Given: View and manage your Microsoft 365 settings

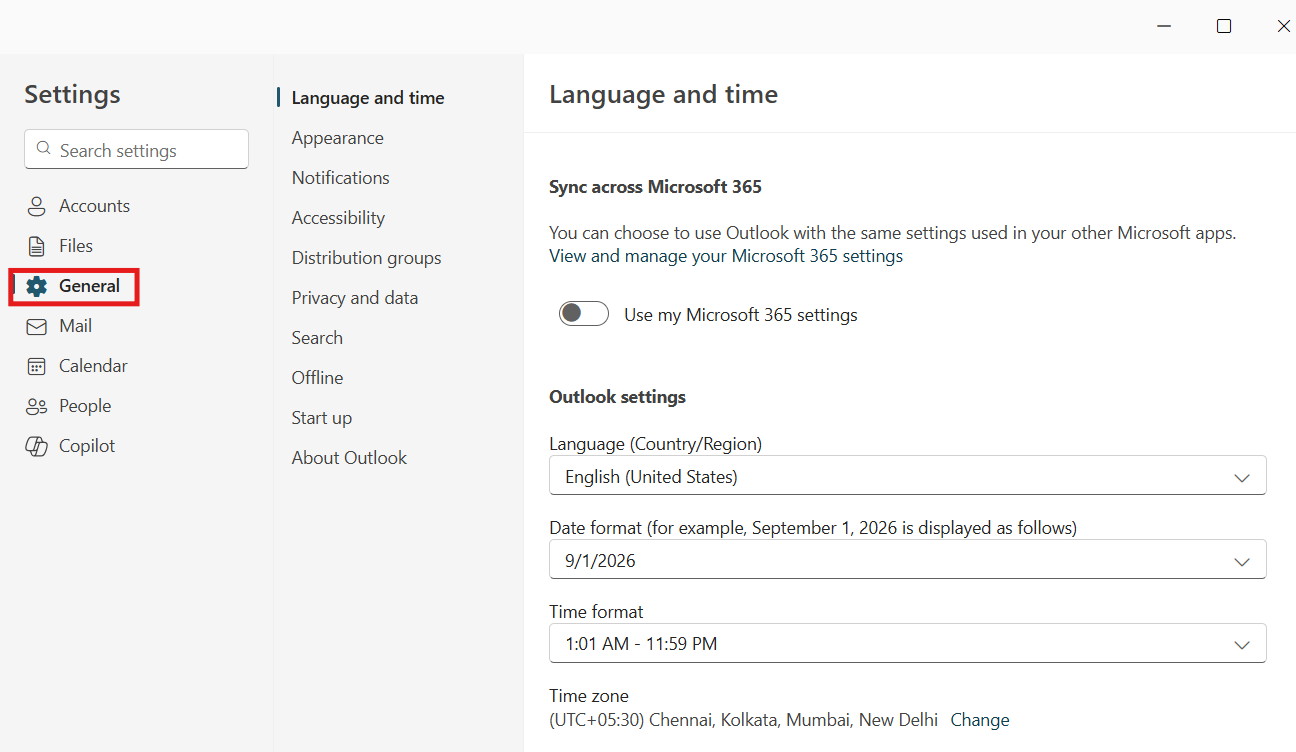Looking at the screenshot, I should (725, 255).
